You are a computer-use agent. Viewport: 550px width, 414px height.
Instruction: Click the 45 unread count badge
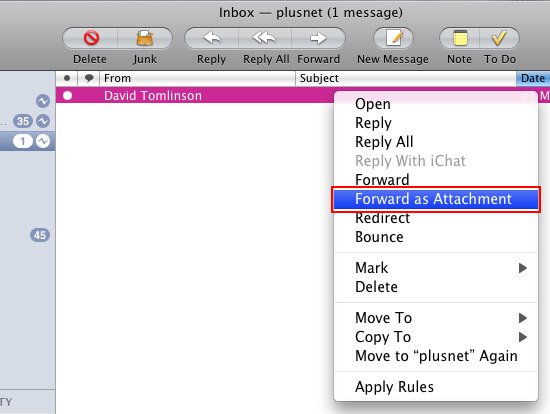(x=40, y=235)
